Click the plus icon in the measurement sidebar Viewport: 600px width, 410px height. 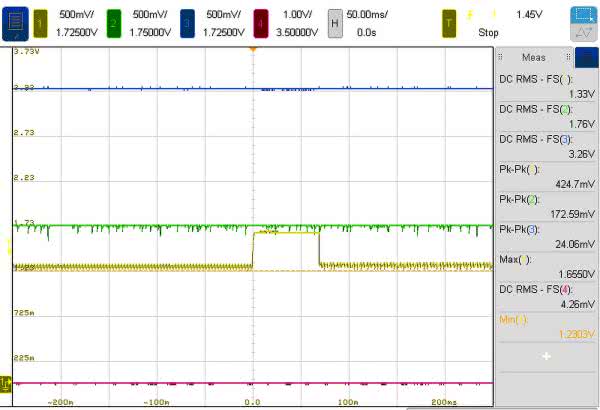tap(546, 356)
